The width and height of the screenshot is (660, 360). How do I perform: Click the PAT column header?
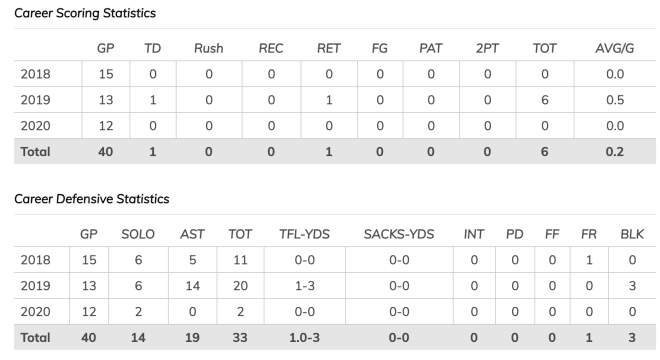(x=431, y=48)
